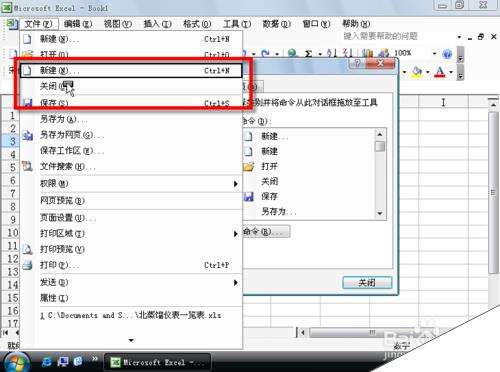The width and height of the screenshot is (500, 372).
Task: Select column I header
Action: 443,102
